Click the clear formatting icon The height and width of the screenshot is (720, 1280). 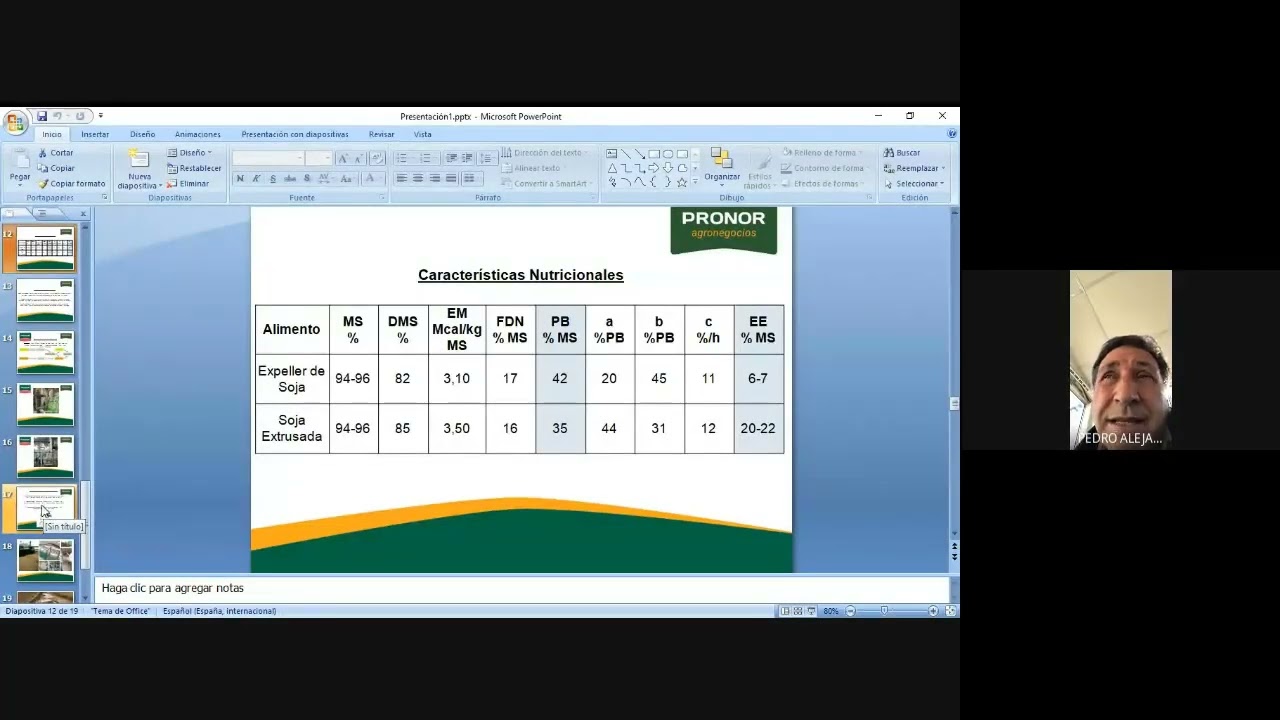[377, 159]
